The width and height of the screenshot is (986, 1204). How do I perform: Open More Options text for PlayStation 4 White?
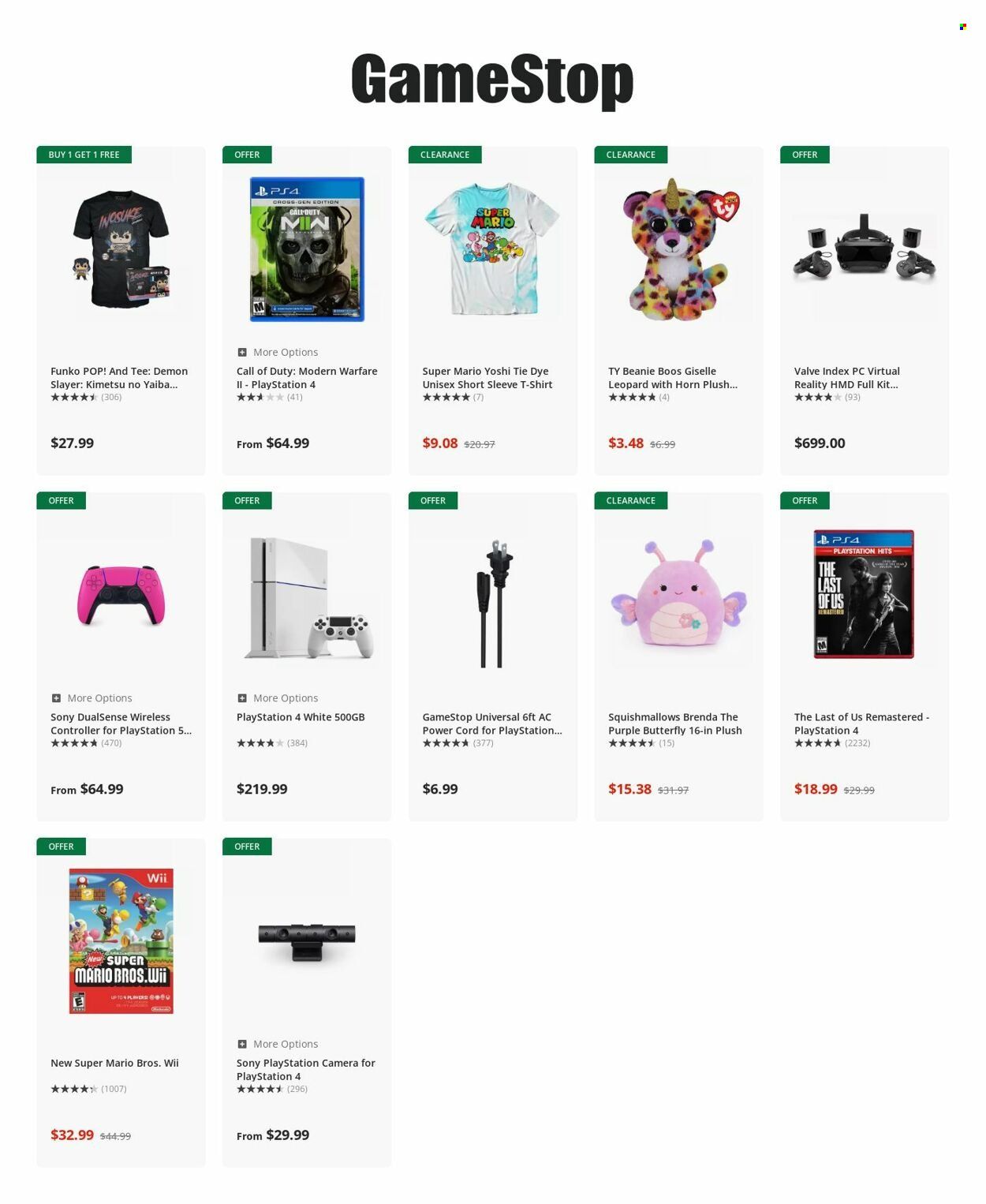pyautogui.click(x=286, y=698)
